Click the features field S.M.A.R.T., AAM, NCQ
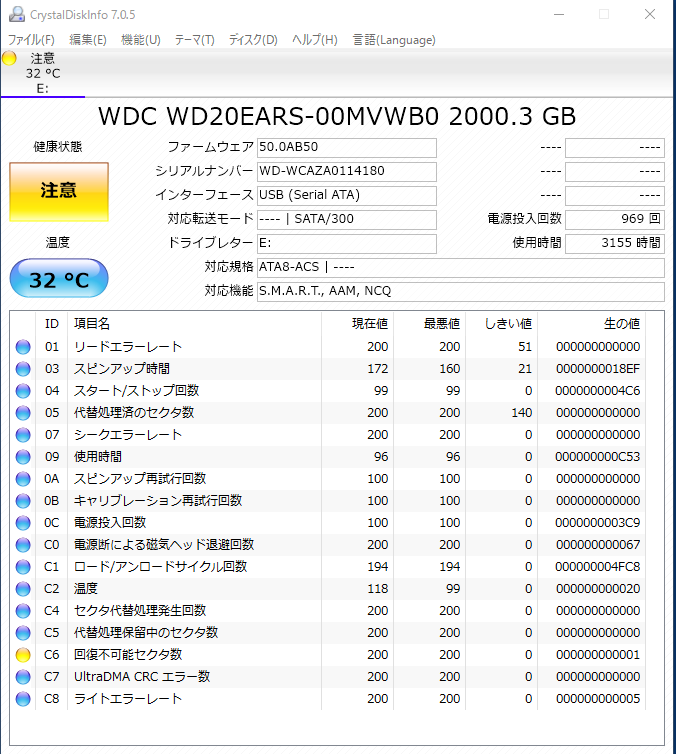The image size is (676, 754). point(461,291)
